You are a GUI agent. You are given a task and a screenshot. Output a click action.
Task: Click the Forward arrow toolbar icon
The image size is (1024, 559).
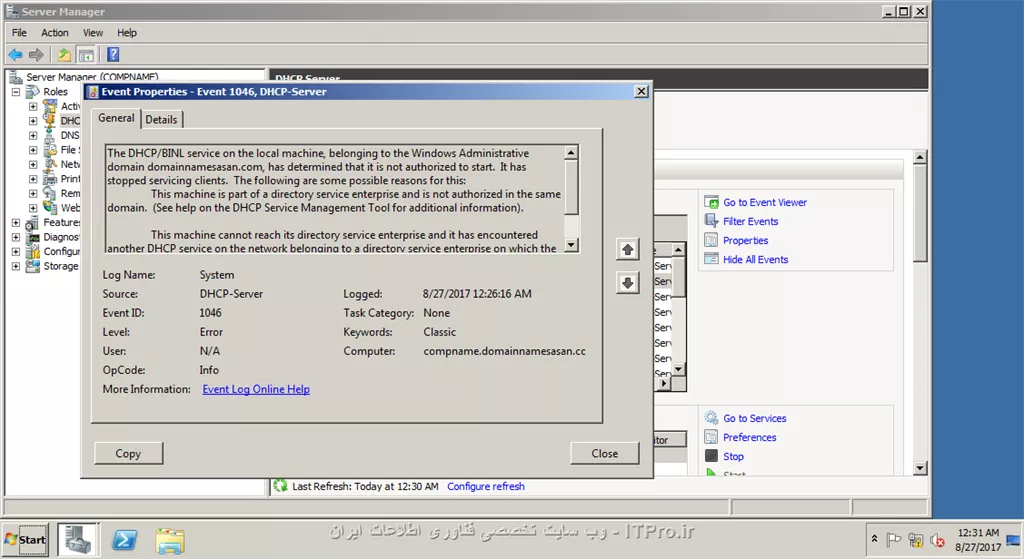coord(37,55)
